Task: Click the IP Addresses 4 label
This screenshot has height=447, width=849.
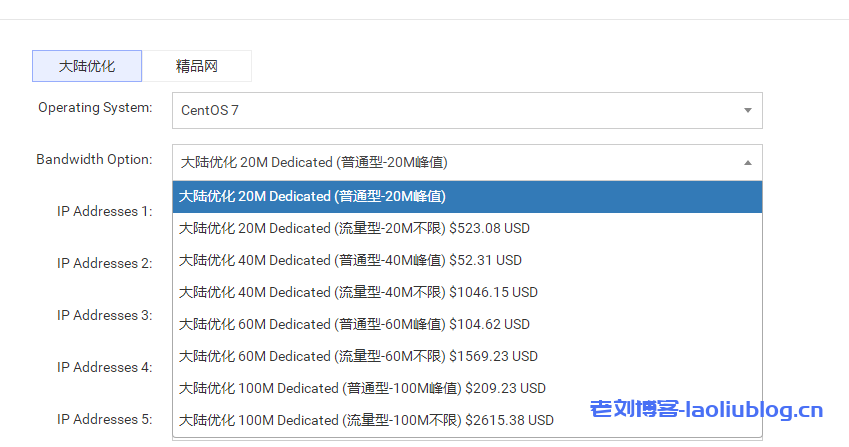Action: coord(104,367)
